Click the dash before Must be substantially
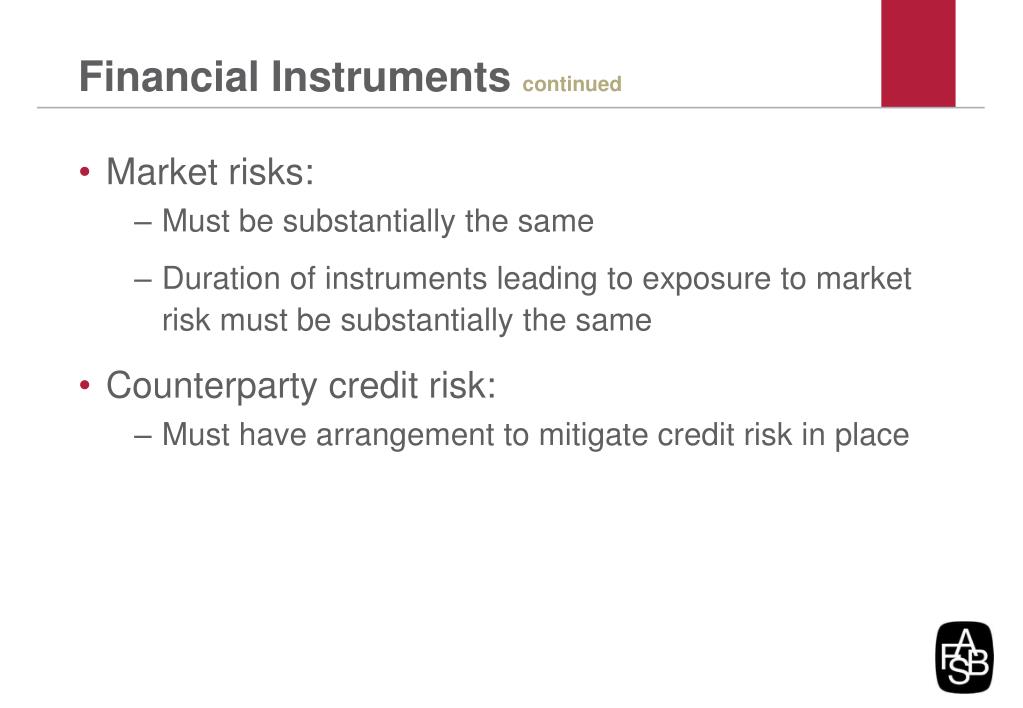This screenshot has height=708, width=1023. coord(143,222)
